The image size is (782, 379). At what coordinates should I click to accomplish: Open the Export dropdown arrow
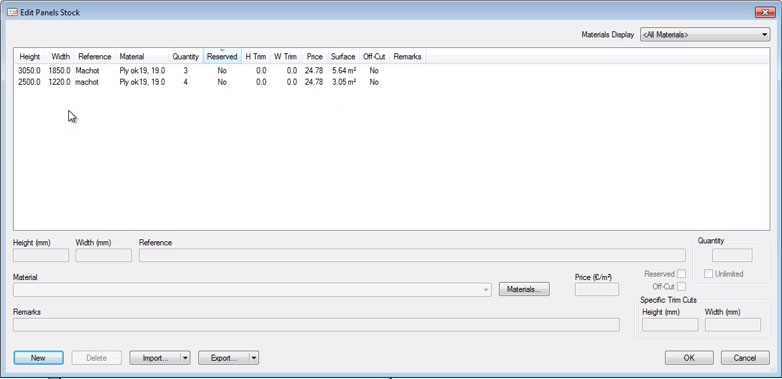[x=253, y=358]
